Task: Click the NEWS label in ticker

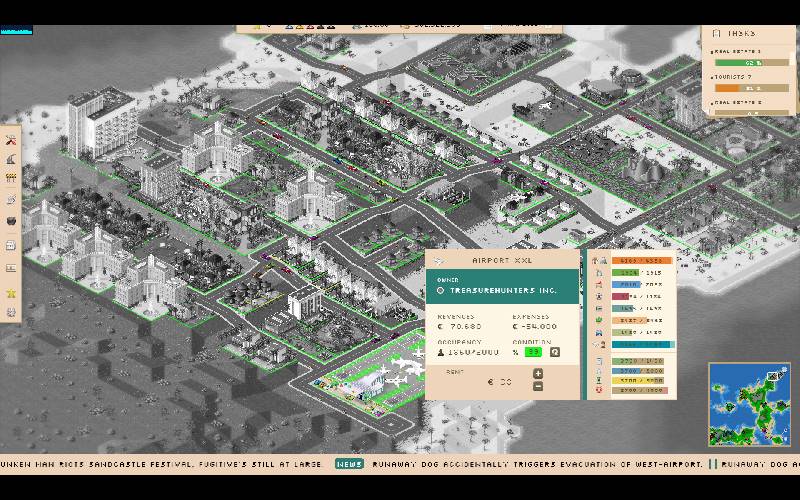Action: [x=349, y=464]
